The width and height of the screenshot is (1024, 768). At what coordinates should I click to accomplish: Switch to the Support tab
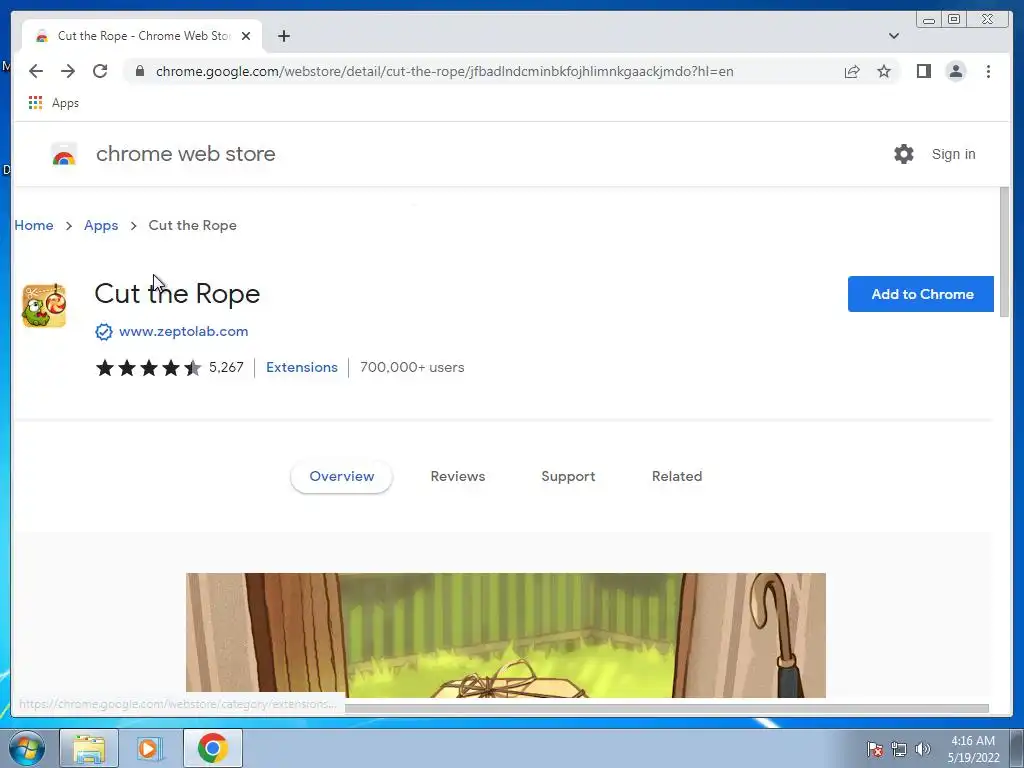pos(568,477)
